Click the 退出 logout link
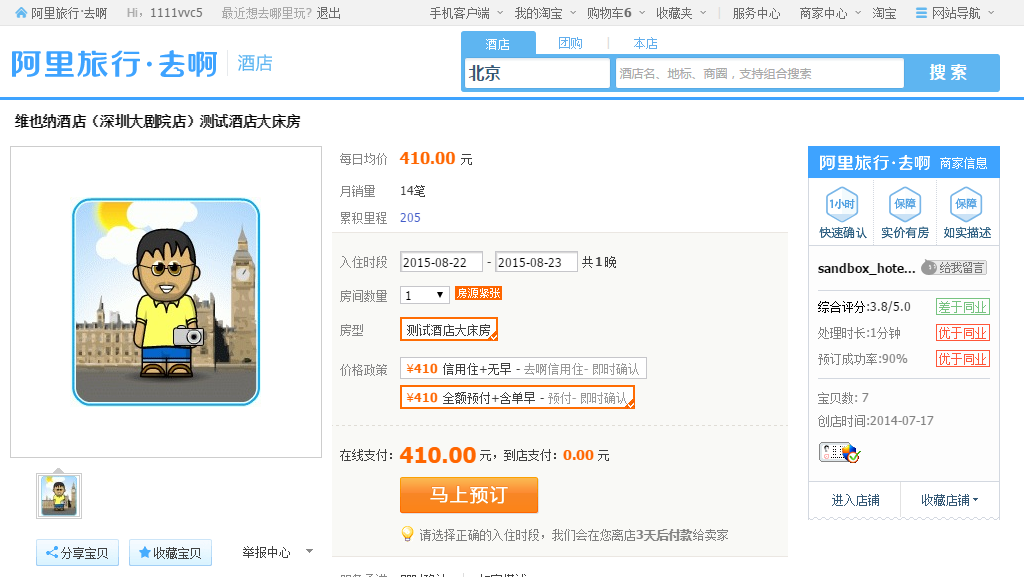The image size is (1024, 577). pos(328,13)
